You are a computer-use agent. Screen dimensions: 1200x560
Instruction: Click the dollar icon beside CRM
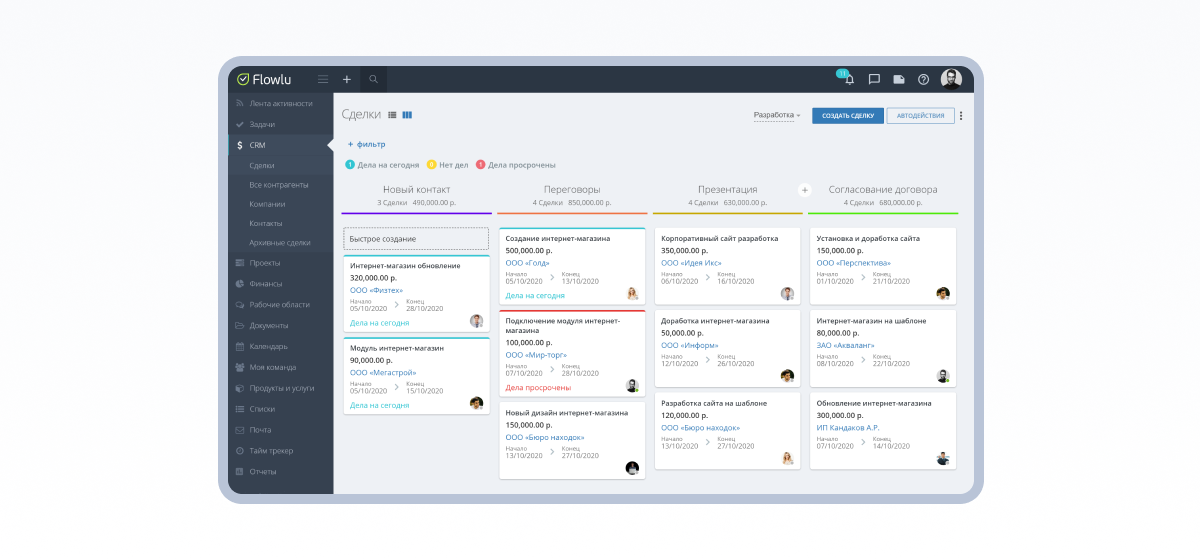pos(239,145)
